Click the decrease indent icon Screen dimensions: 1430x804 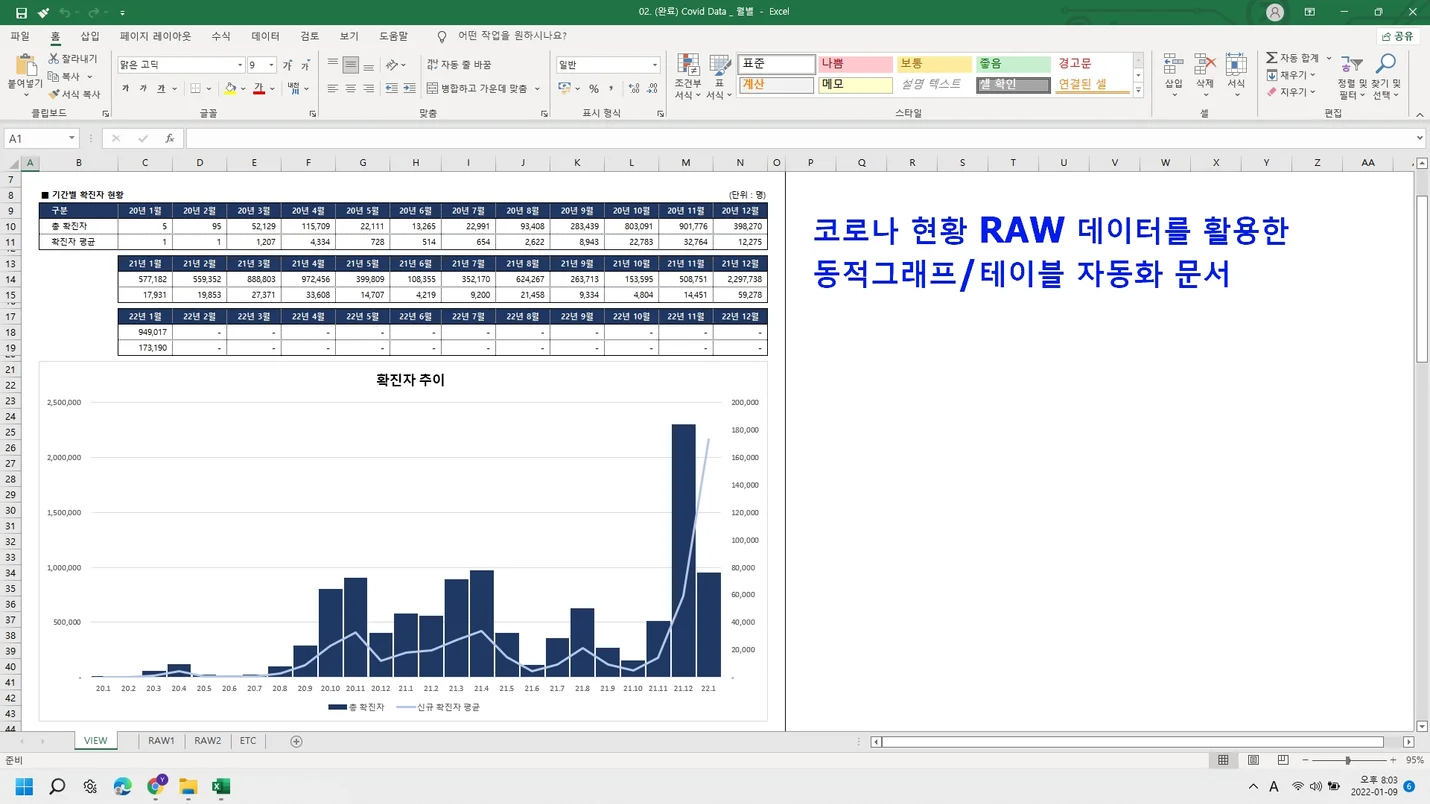point(391,89)
